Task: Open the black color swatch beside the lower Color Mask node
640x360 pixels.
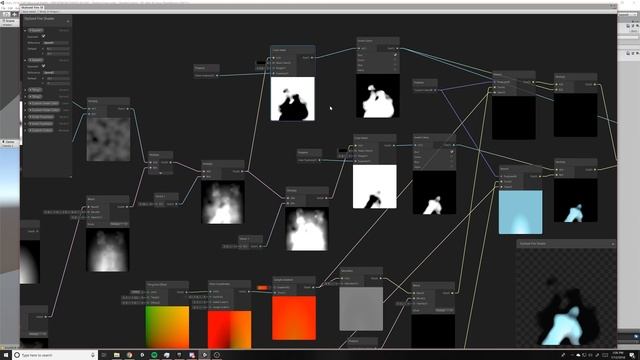Action: pyautogui.click(x=343, y=151)
